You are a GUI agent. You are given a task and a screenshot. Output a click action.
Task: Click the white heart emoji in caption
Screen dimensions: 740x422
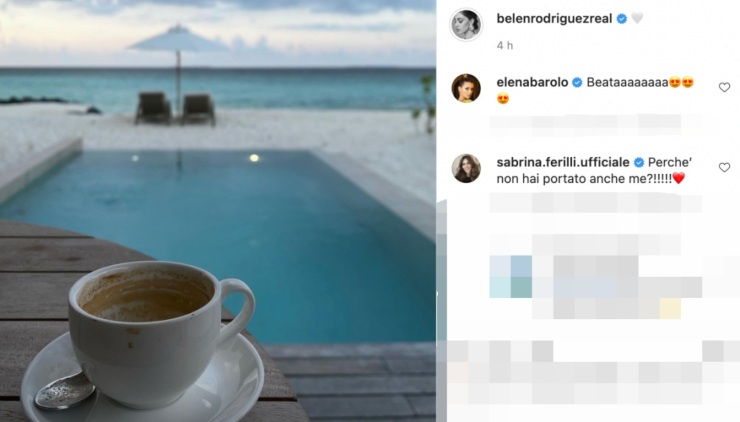pyautogui.click(x=637, y=18)
